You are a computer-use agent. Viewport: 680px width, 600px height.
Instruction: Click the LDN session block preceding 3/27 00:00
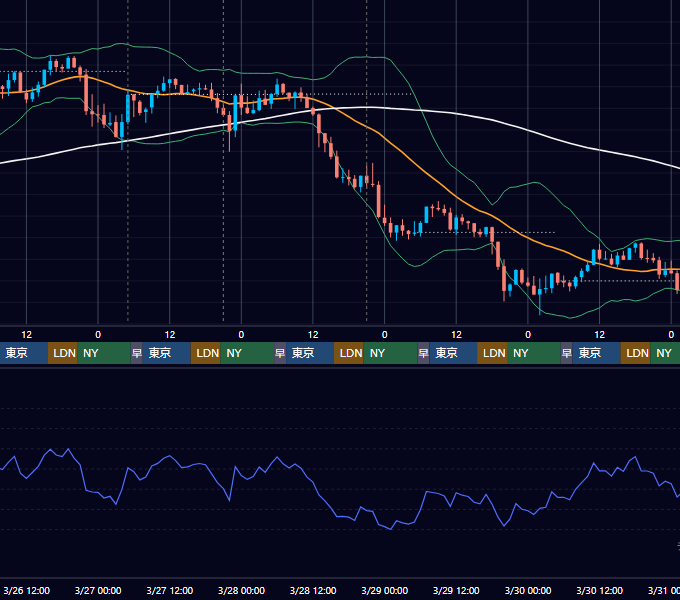(62, 353)
